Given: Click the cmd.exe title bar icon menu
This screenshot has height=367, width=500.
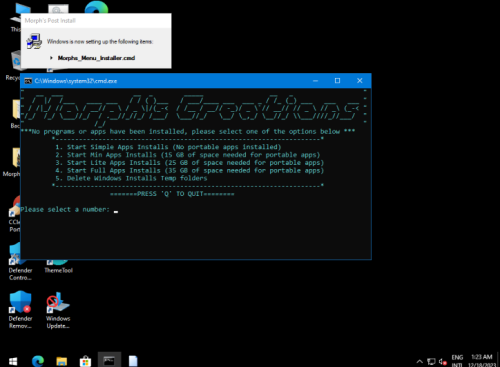Looking at the screenshot, I should (x=28, y=81).
